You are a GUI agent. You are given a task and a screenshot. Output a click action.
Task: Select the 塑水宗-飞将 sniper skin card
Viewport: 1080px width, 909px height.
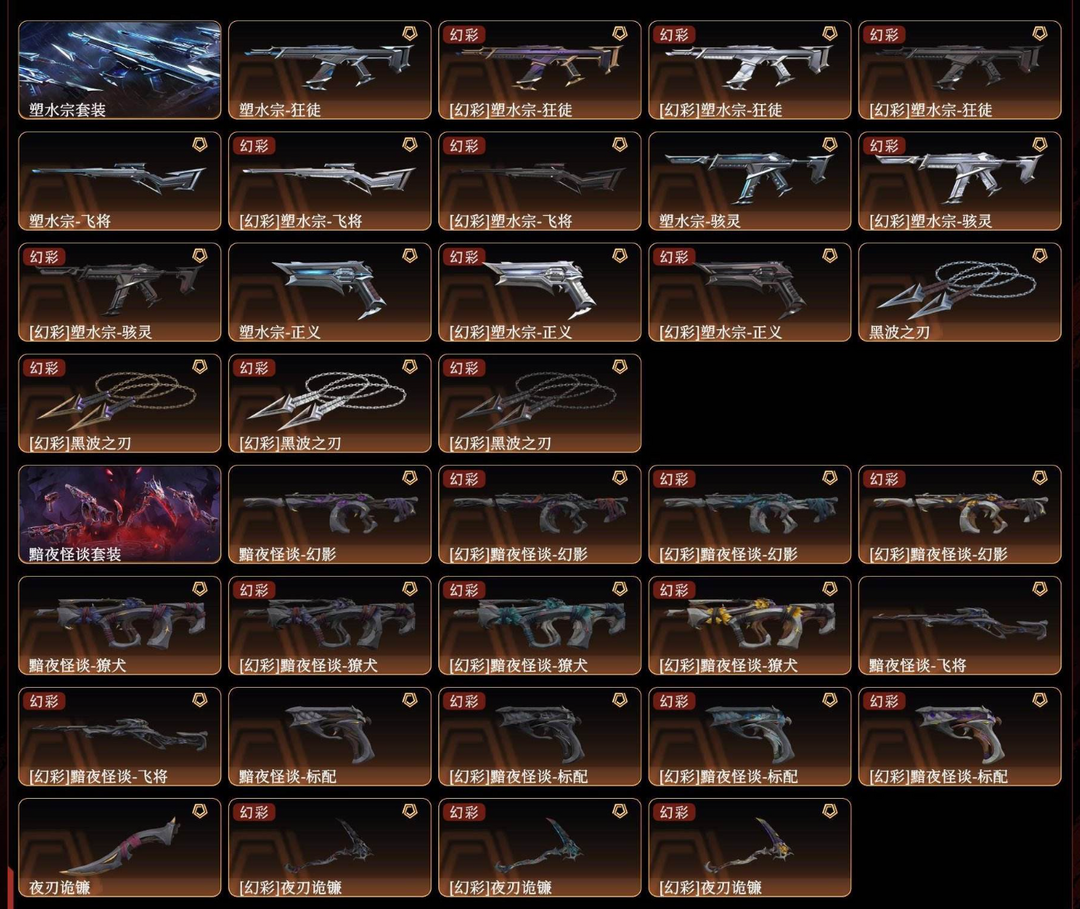coord(120,181)
